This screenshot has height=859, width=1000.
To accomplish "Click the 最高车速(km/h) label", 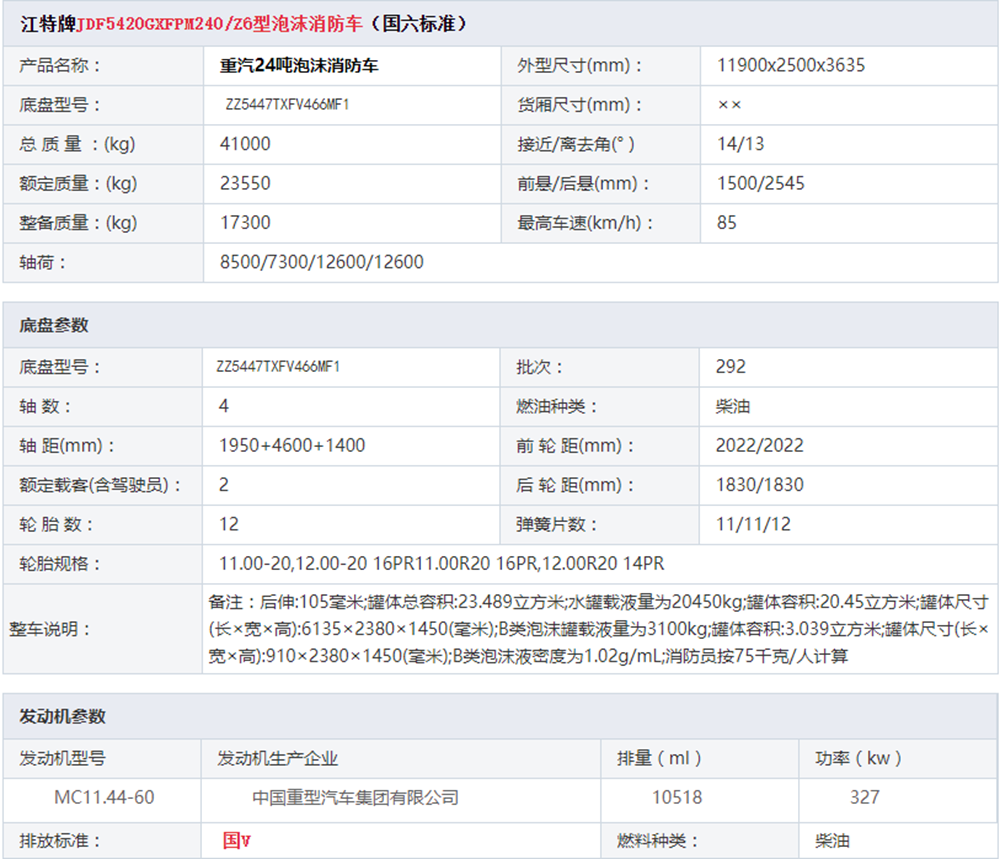I will coord(585,223).
